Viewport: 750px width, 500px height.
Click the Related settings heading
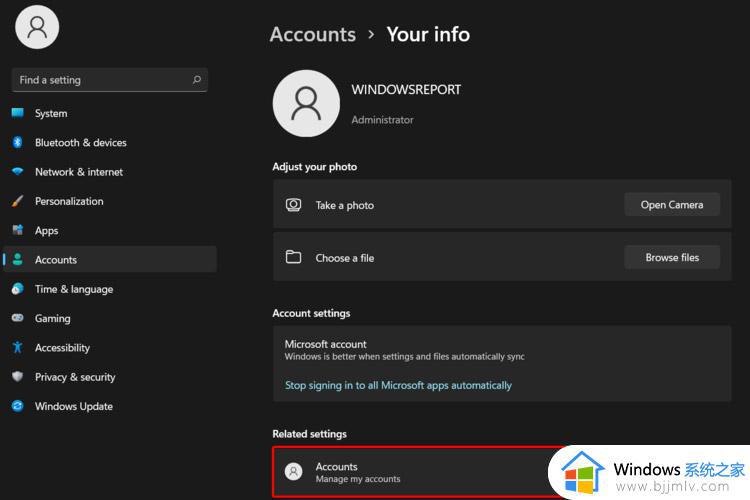tap(309, 434)
